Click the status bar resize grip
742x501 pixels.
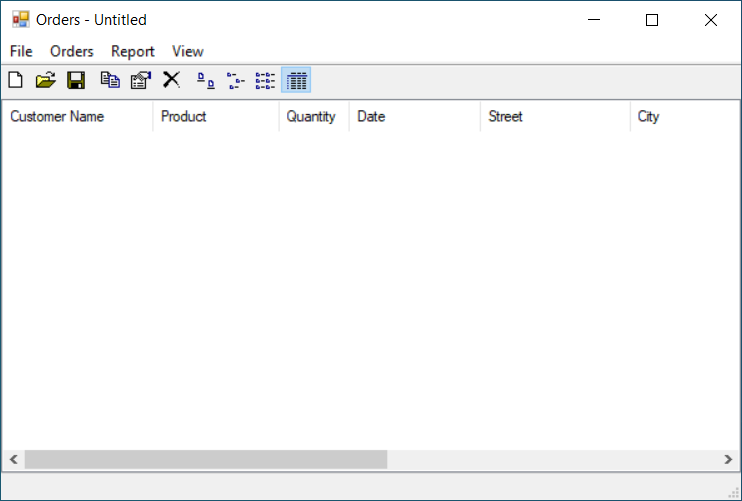(x=733, y=493)
